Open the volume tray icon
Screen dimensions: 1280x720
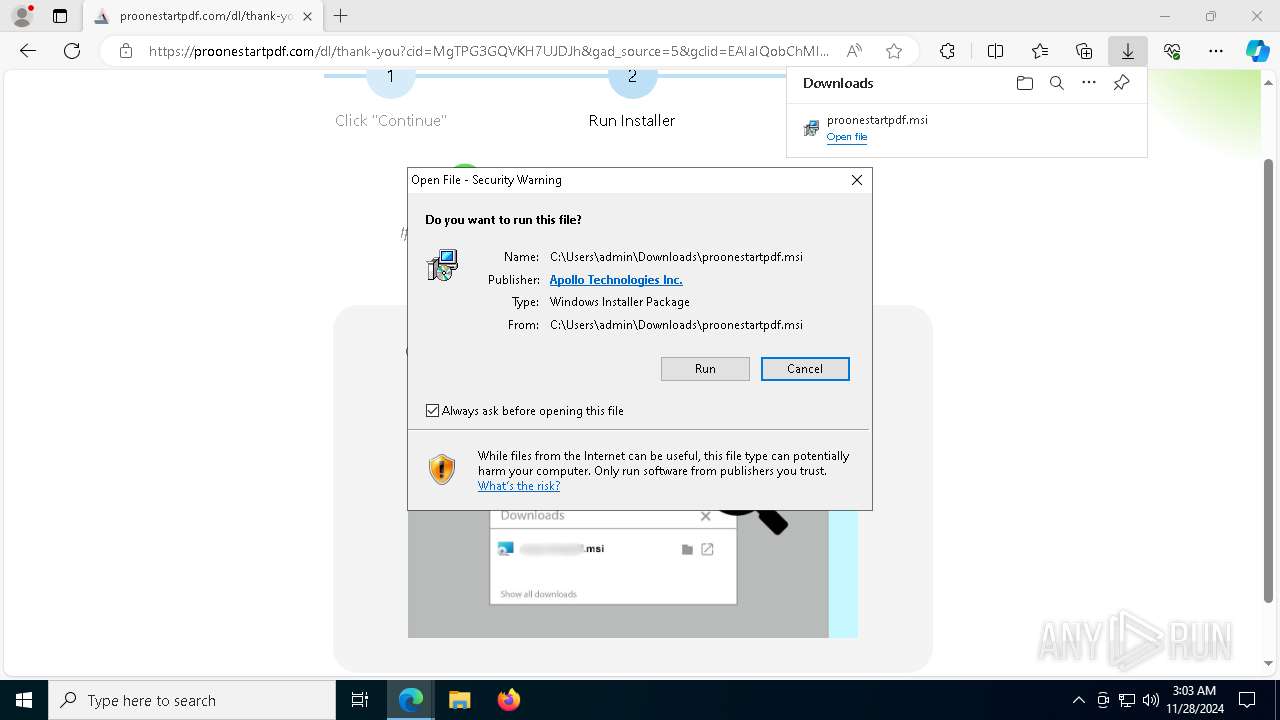click(1150, 700)
